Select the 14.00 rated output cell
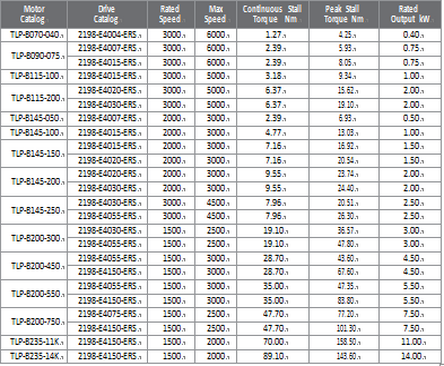This screenshot has width=444, height=366. [410, 356]
